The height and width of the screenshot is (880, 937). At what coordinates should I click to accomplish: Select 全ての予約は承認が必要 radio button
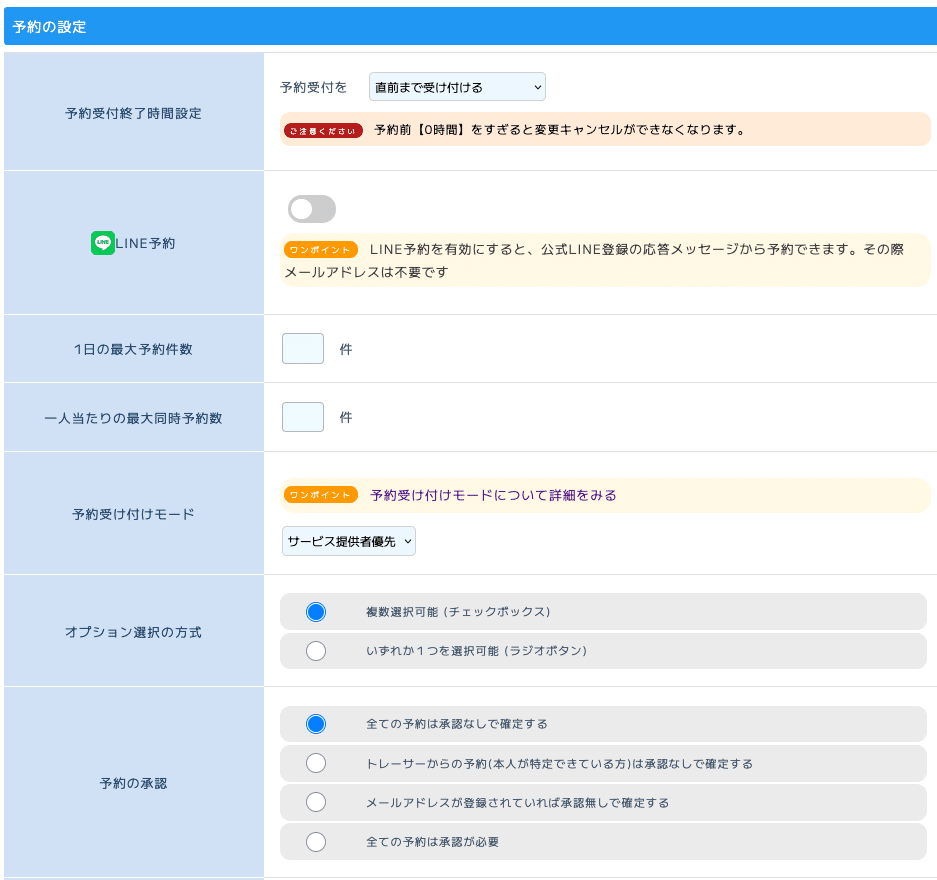[x=316, y=842]
